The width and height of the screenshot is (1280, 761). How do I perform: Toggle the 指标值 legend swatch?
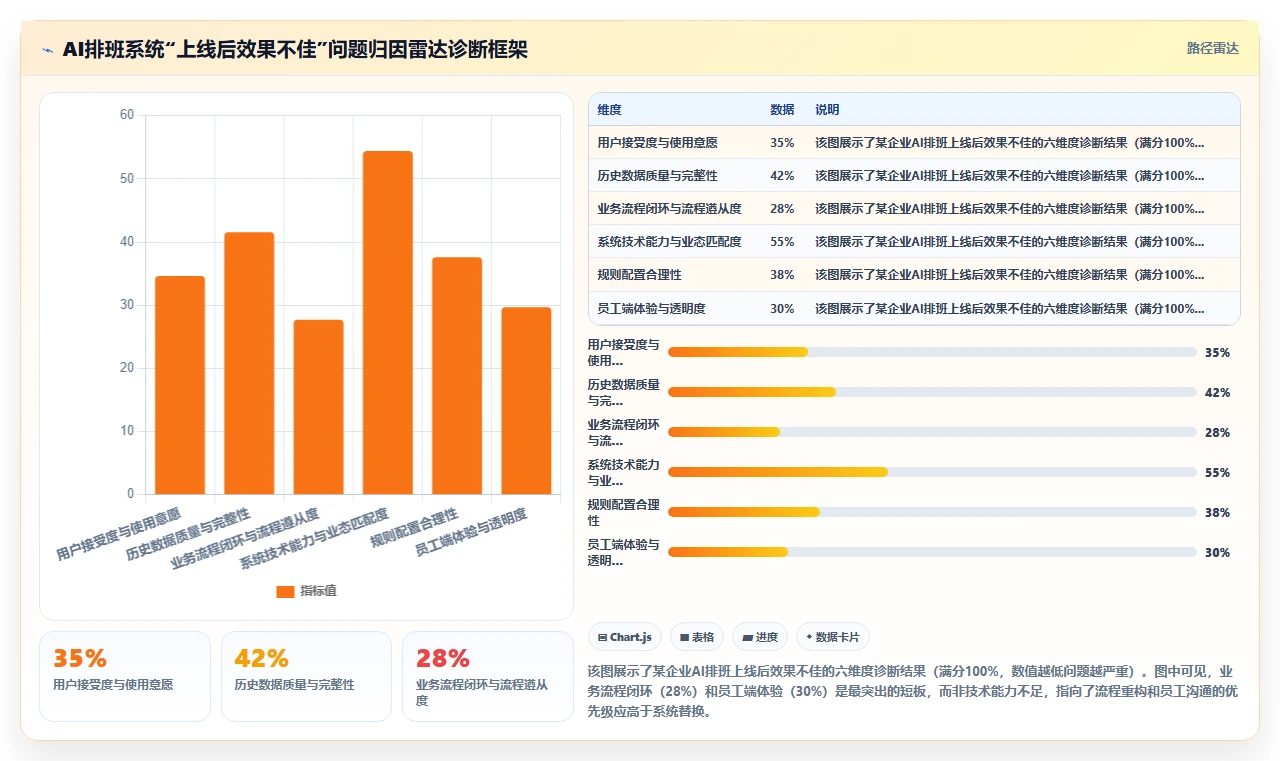click(285, 591)
